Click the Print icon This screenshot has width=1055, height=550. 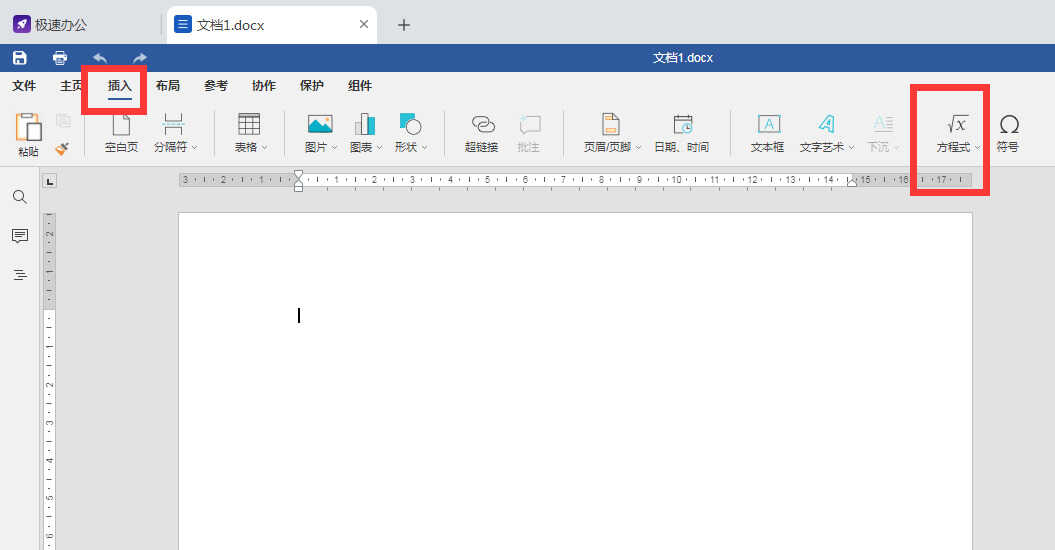point(60,58)
